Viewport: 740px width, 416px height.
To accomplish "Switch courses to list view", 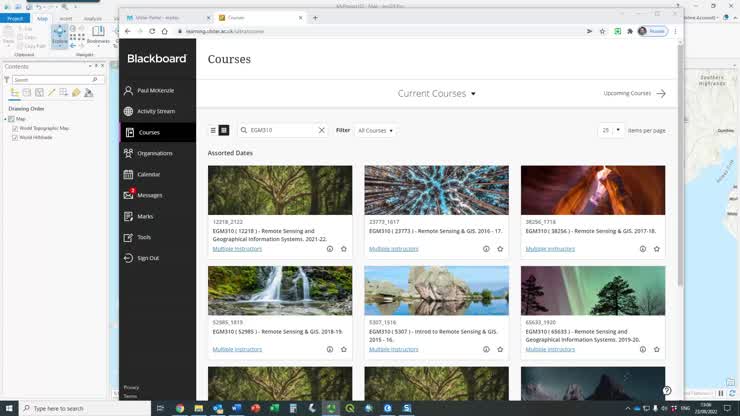I will click(213, 130).
